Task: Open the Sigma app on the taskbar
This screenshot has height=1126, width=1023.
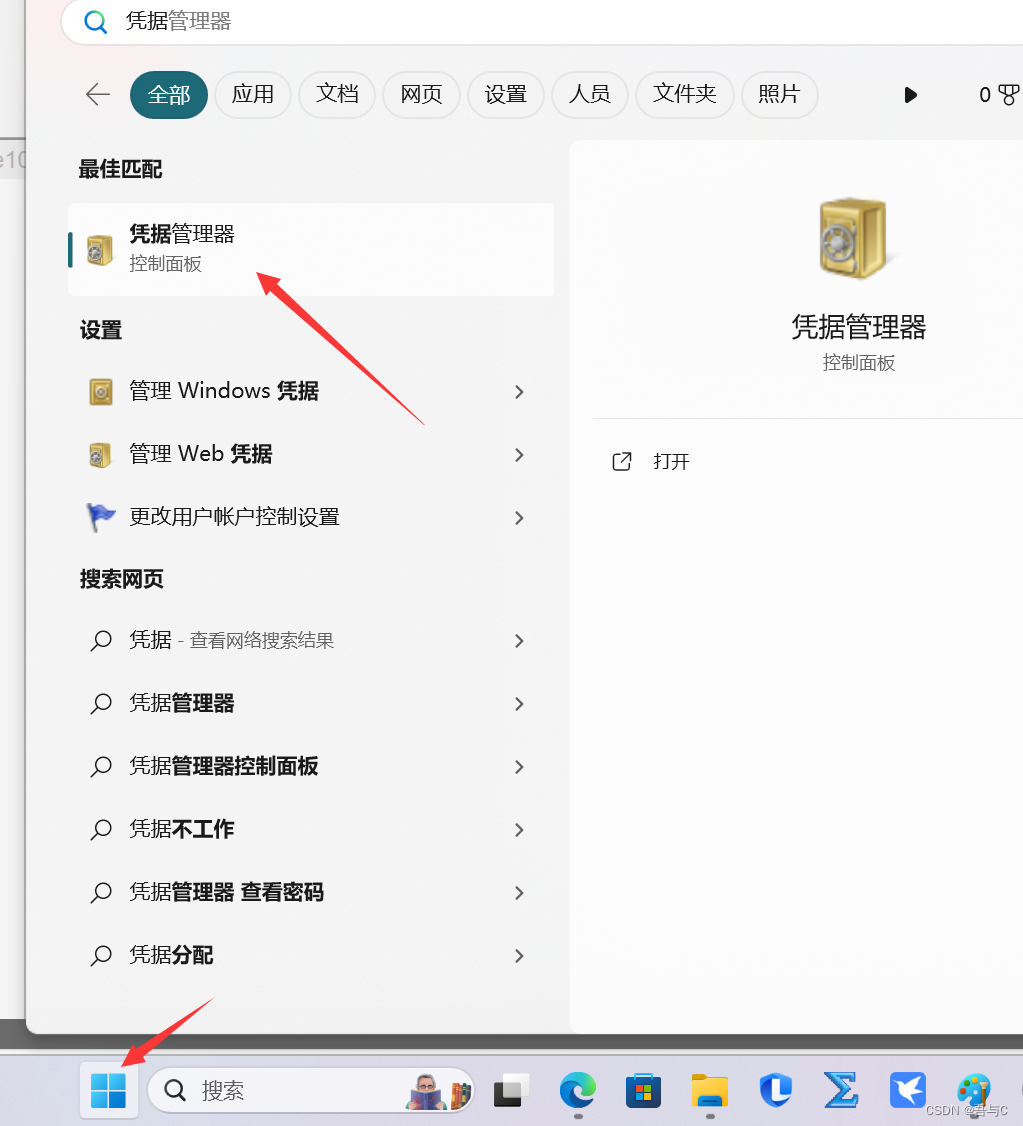Action: click(x=841, y=1090)
